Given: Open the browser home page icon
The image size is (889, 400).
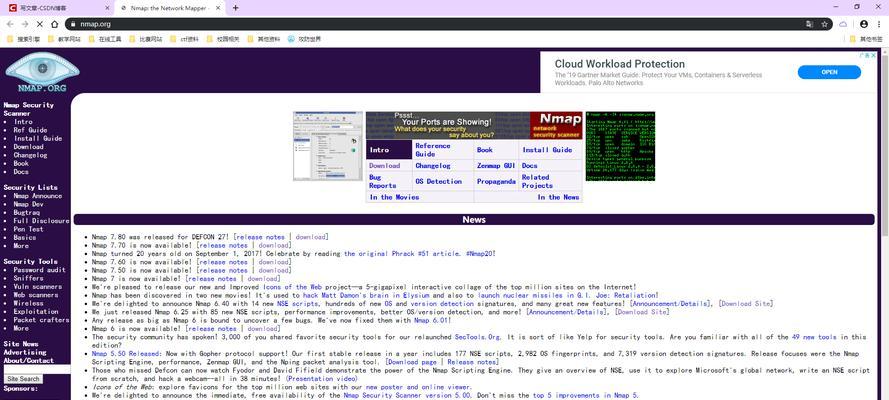Looking at the screenshot, I should [x=54, y=24].
